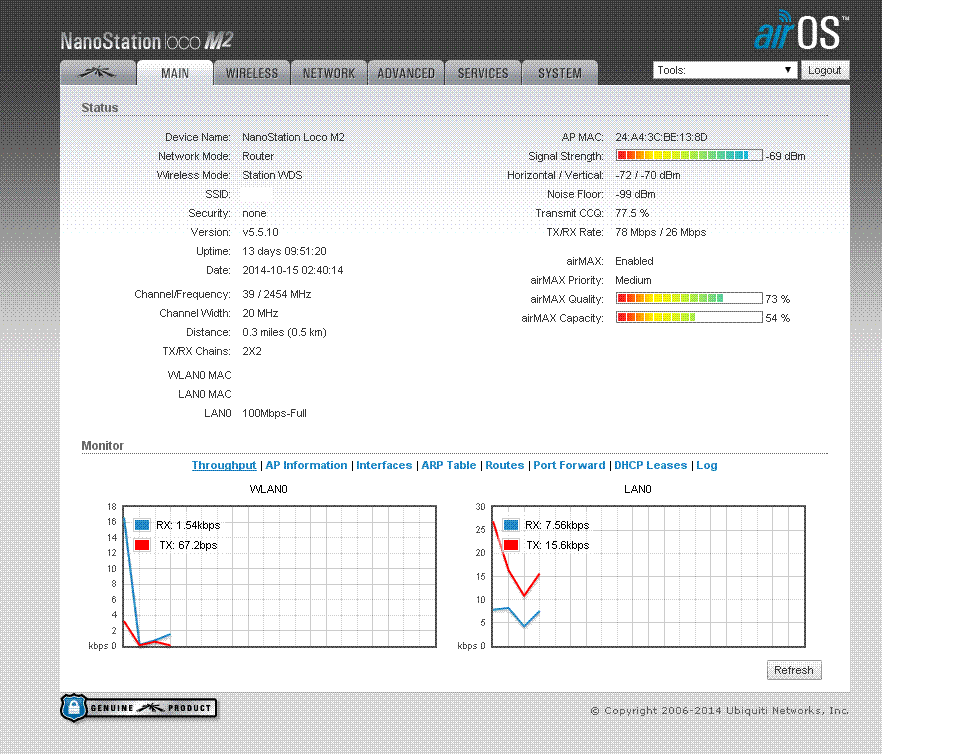Image resolution: width=960 pixels, height=754 pixels.
Task: Open the AP Information link
Action: coord(306,465)
